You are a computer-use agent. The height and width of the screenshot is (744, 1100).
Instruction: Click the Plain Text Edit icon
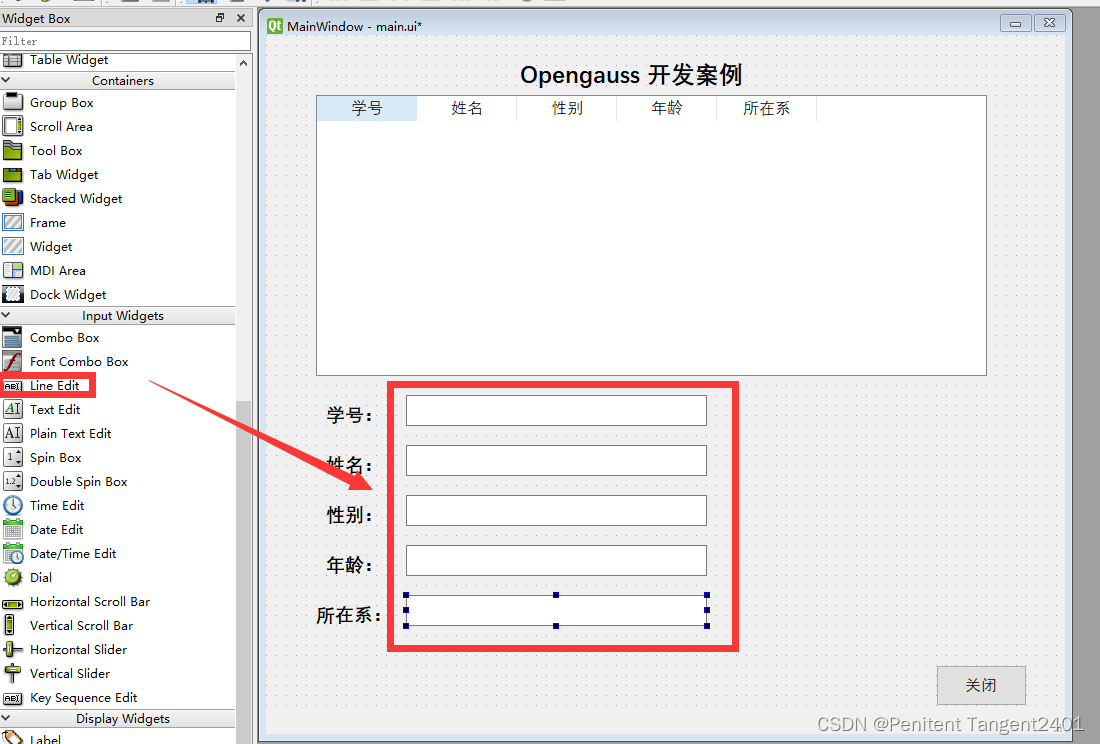tap(13, 433)
